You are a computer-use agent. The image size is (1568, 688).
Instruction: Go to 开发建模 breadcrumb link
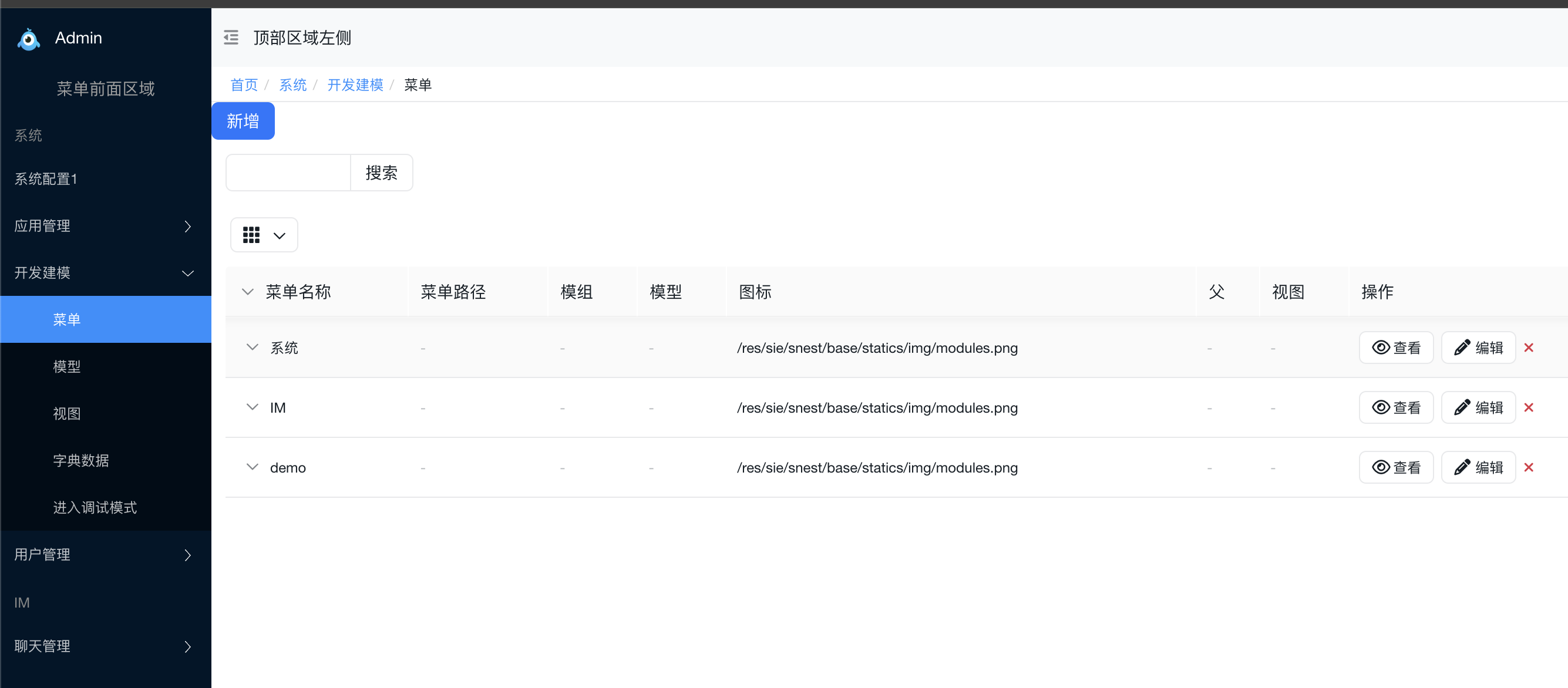tap(355, 85)
